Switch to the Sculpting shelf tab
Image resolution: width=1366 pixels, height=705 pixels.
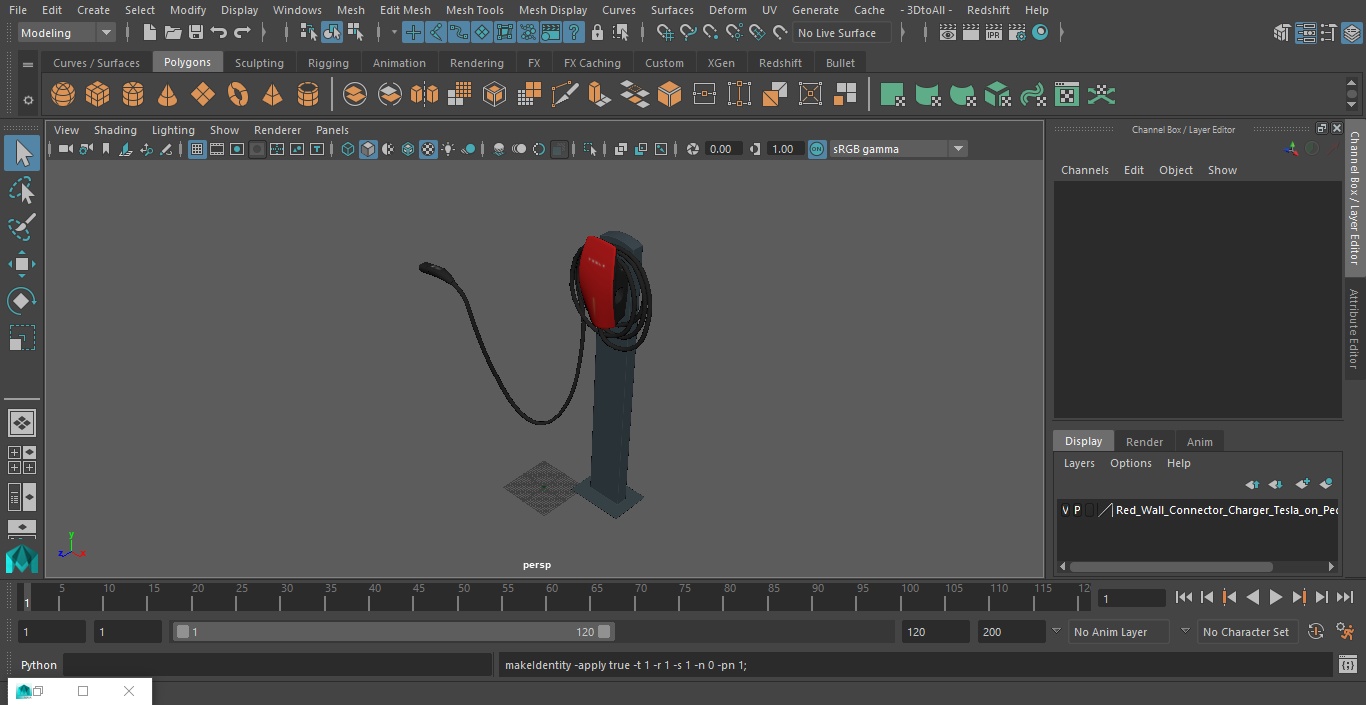pyautogui.click(x=259, y=63)
